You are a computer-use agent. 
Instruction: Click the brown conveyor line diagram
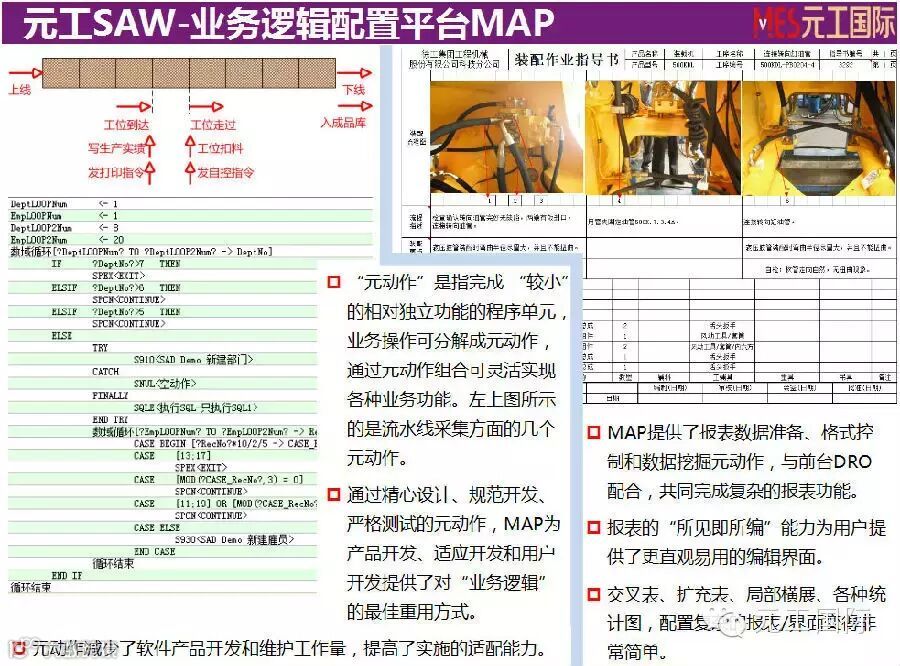(x=189, y=73)
